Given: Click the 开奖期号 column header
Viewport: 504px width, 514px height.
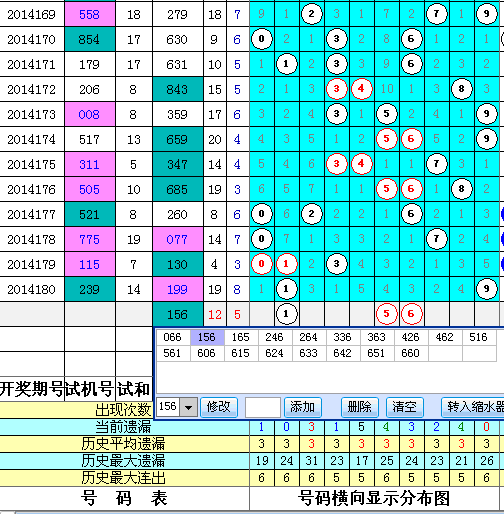Looking at the screenshot, I should tap(32, 389).
